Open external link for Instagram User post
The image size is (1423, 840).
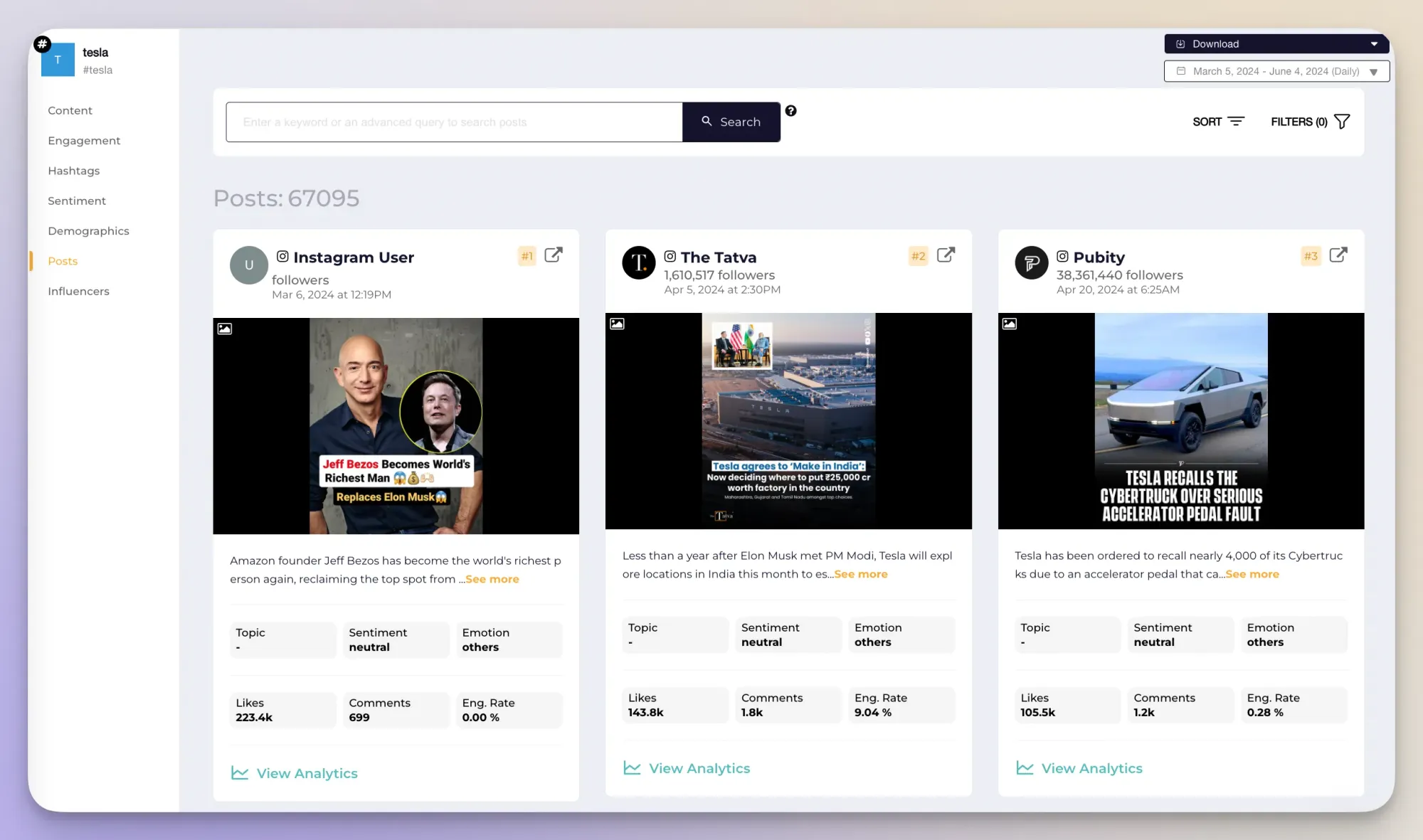pos(554,255)
